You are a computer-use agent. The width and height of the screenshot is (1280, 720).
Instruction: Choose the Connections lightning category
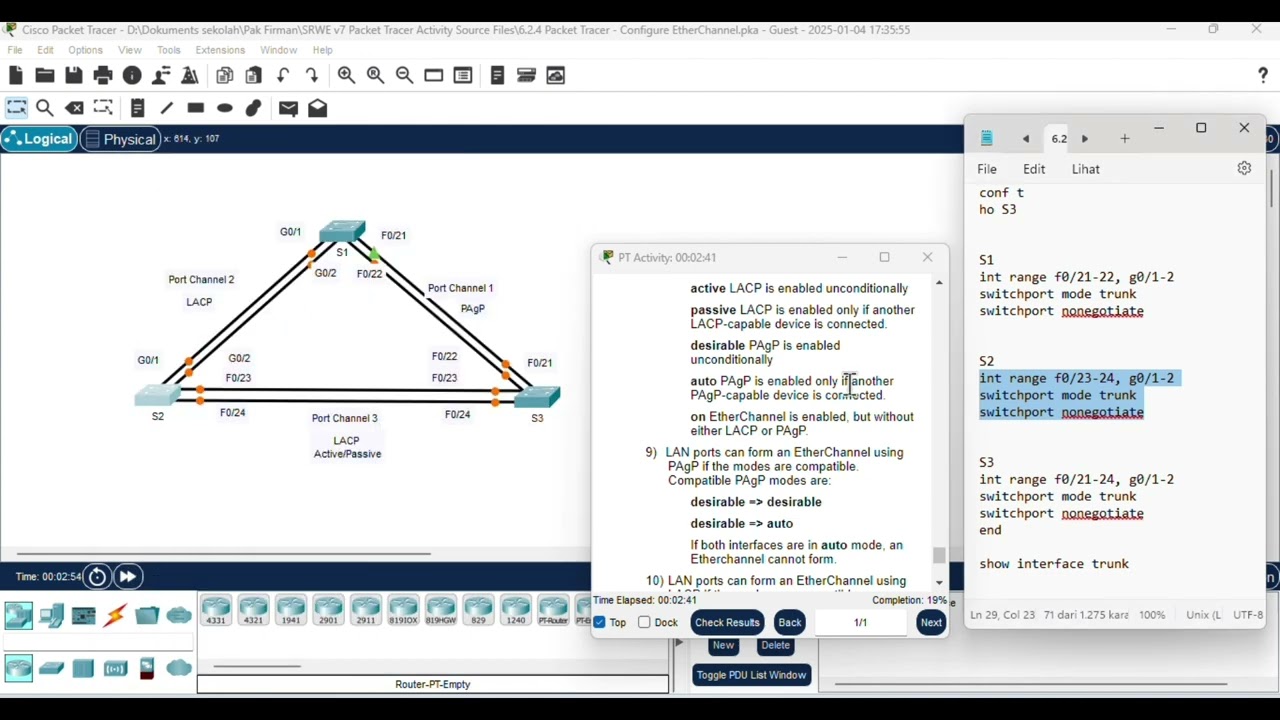115,615
